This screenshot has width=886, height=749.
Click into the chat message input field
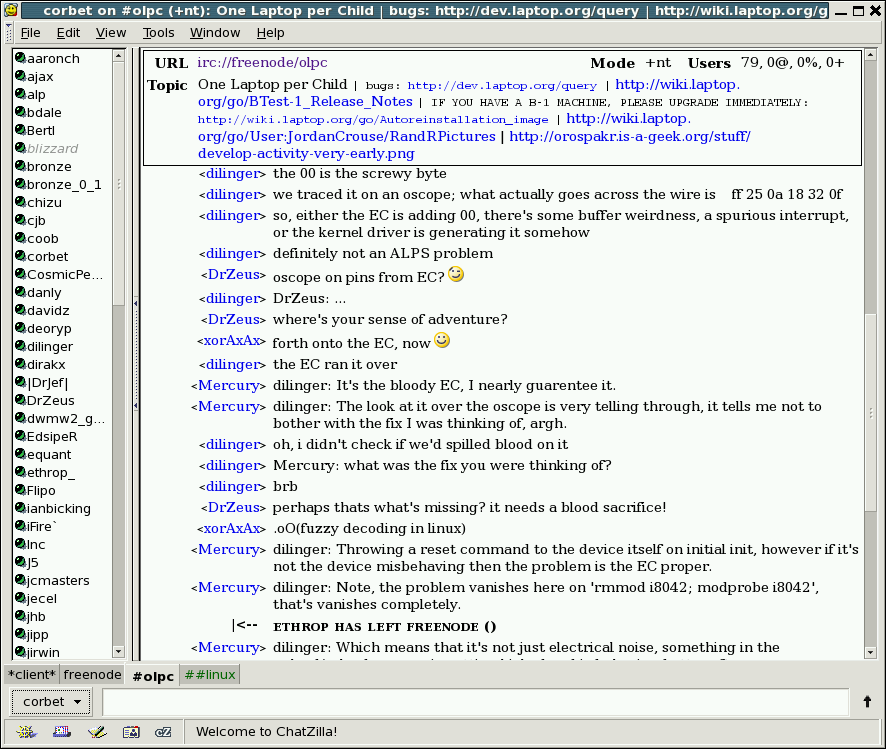[475, 702]
